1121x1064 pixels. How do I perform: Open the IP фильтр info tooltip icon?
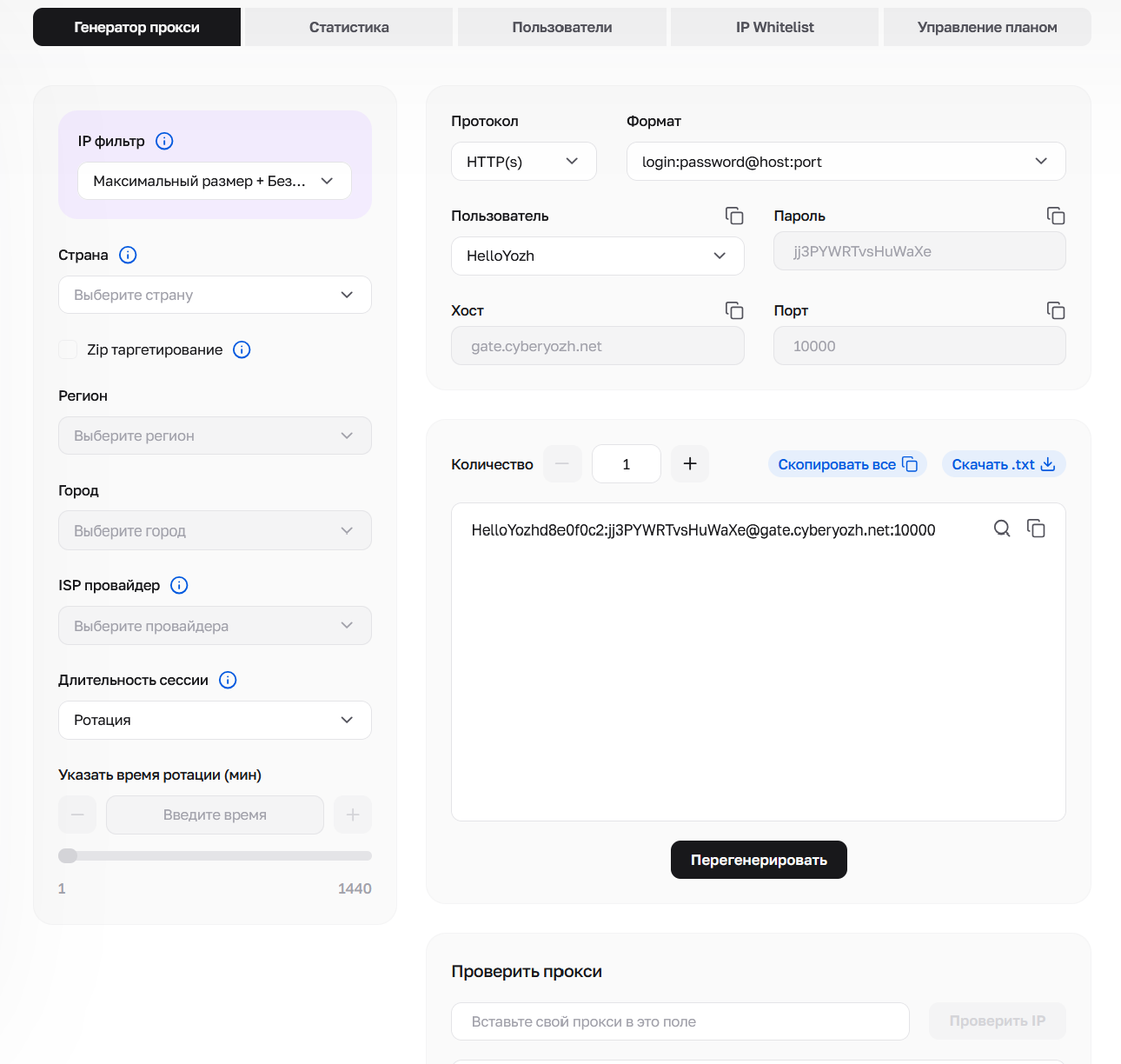[x=164, y=141]
